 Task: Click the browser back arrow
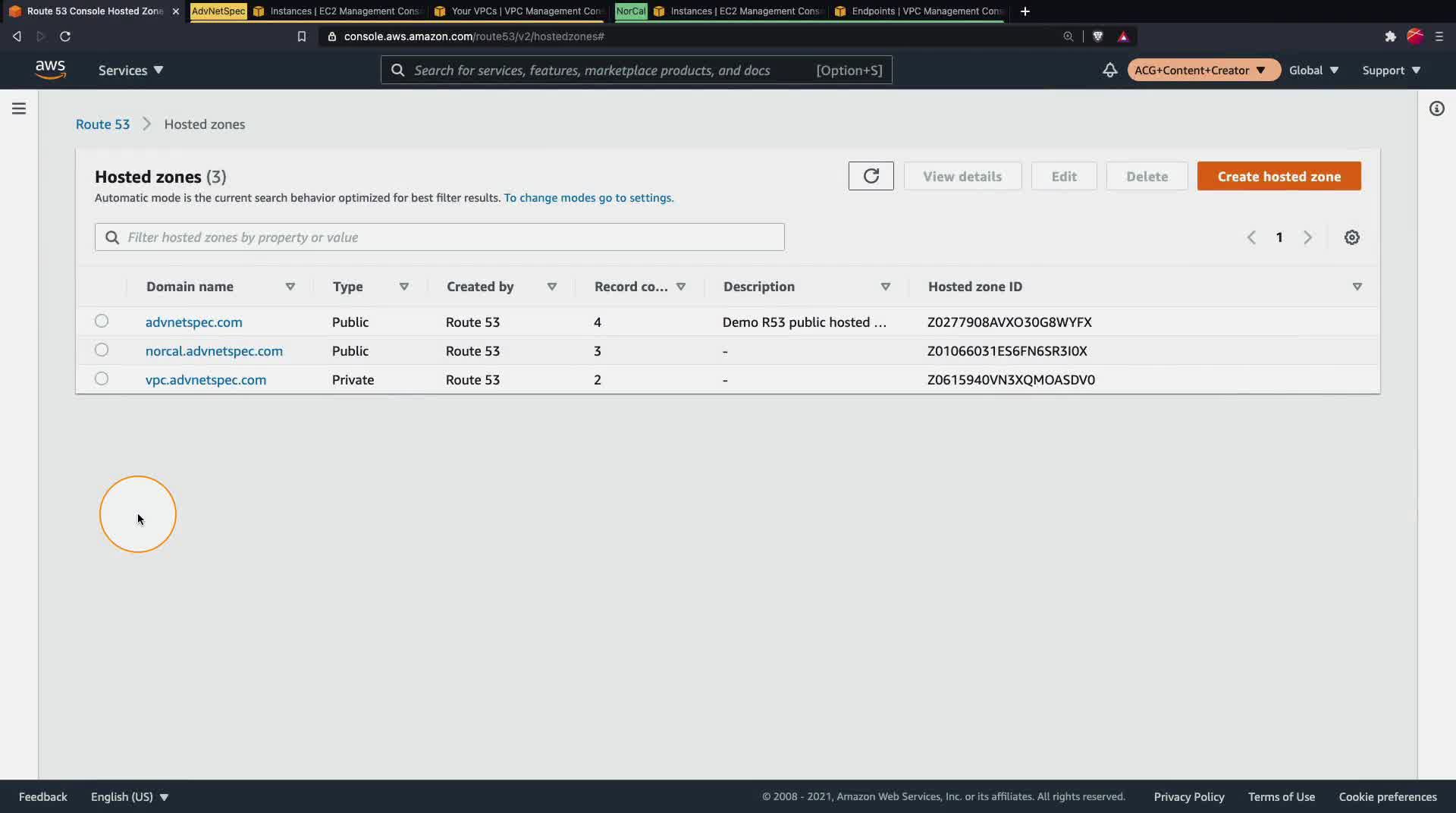pos(17,36)
